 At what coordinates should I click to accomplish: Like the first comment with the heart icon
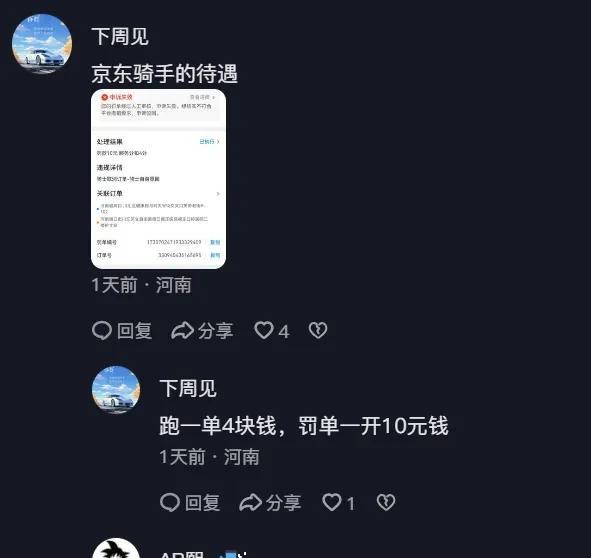tap(263, 330)
